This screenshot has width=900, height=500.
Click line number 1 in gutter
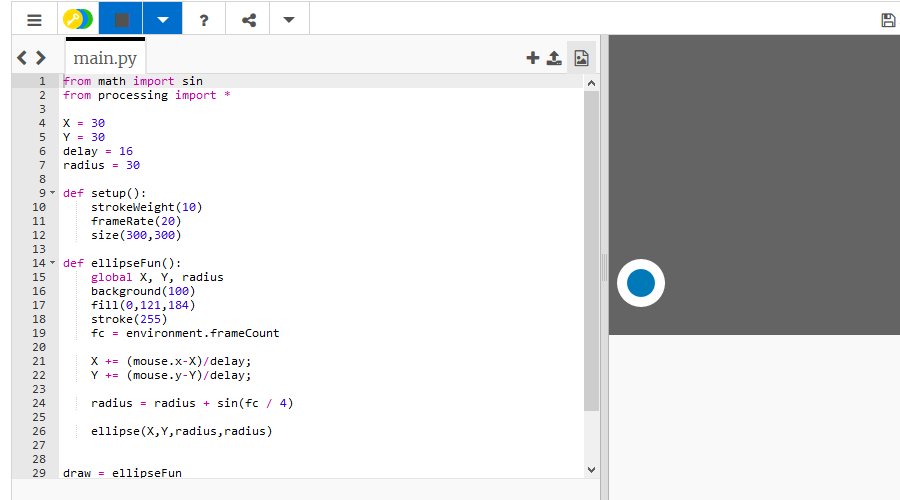tap(42, 81)
